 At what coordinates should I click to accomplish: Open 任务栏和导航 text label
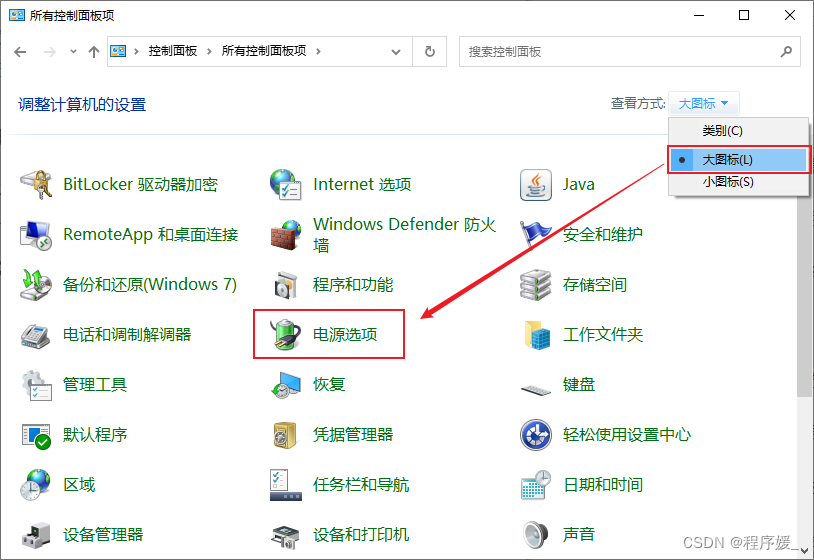pyautogui.click(x=361, y=485)
